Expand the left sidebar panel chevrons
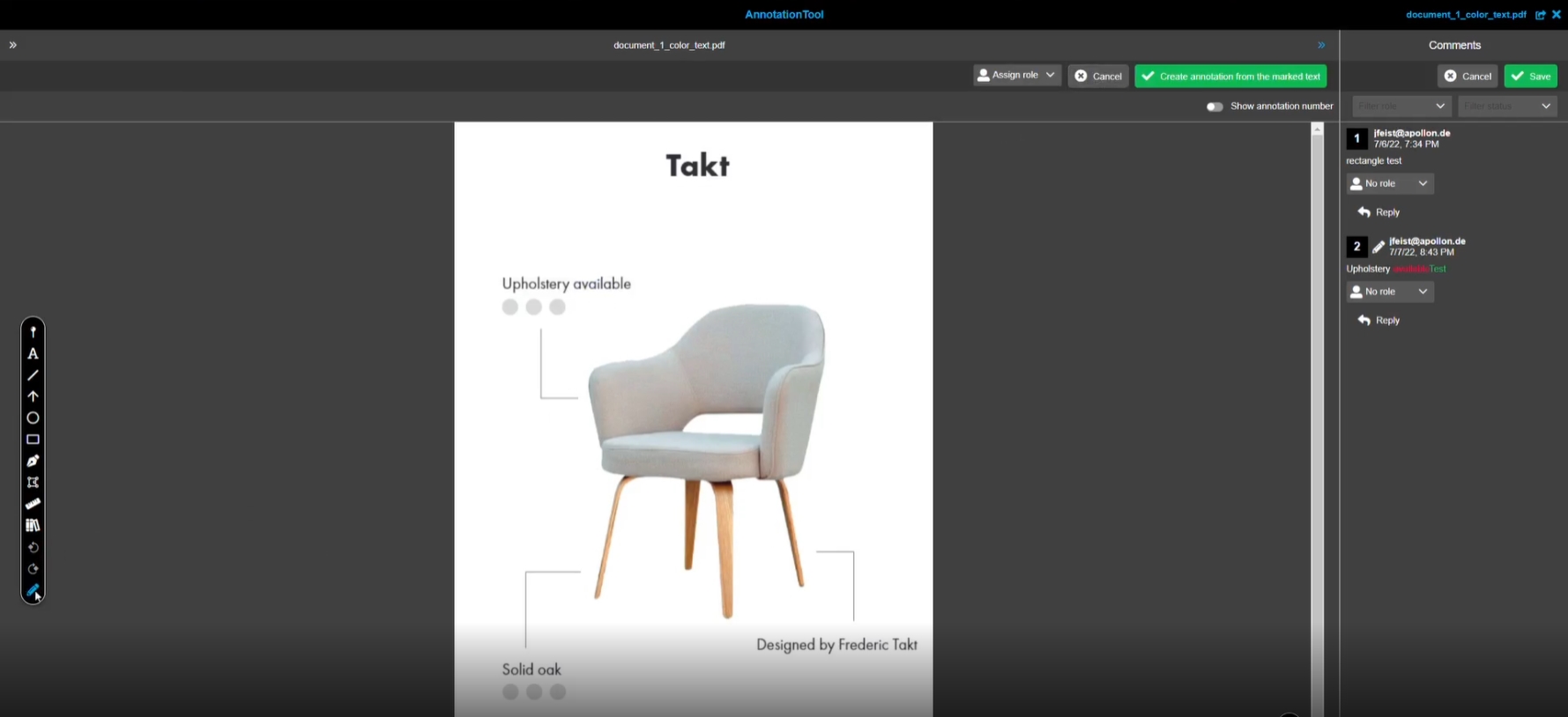1568x717 pixels. pos(13,45)
